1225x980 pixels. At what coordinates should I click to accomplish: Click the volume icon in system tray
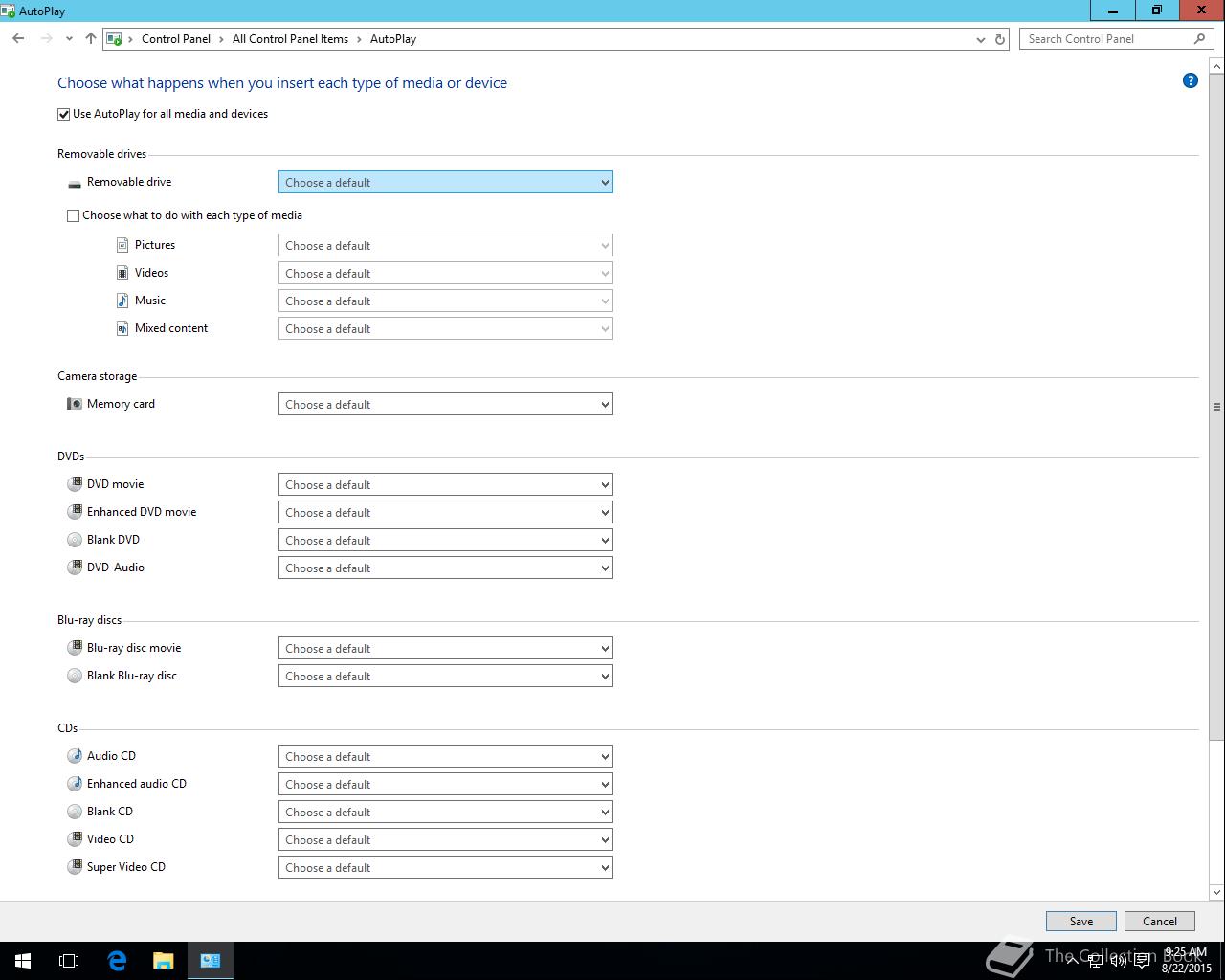[x=1118, y=961]
